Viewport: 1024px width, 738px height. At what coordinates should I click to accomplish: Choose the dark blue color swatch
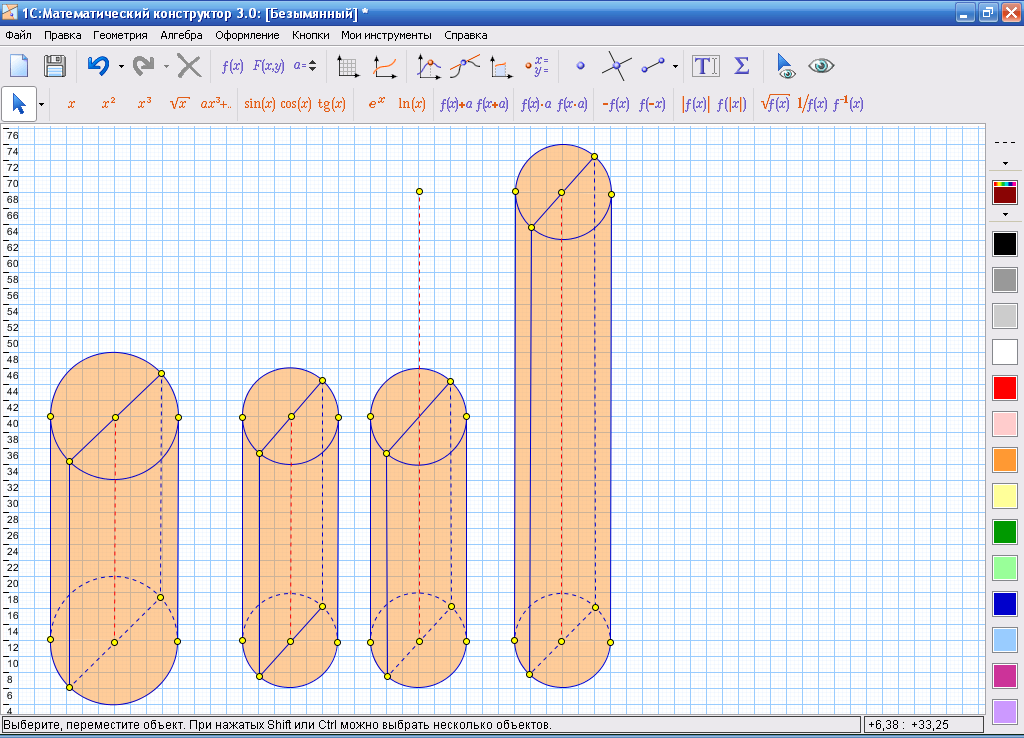1005,604
